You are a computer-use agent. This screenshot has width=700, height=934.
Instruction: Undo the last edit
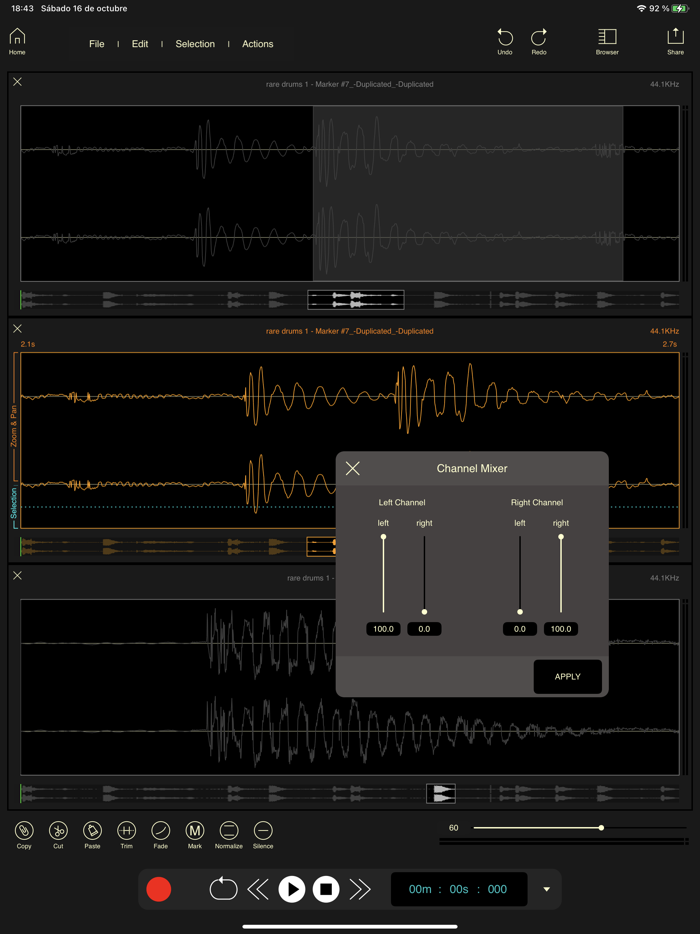click(505, 42)
